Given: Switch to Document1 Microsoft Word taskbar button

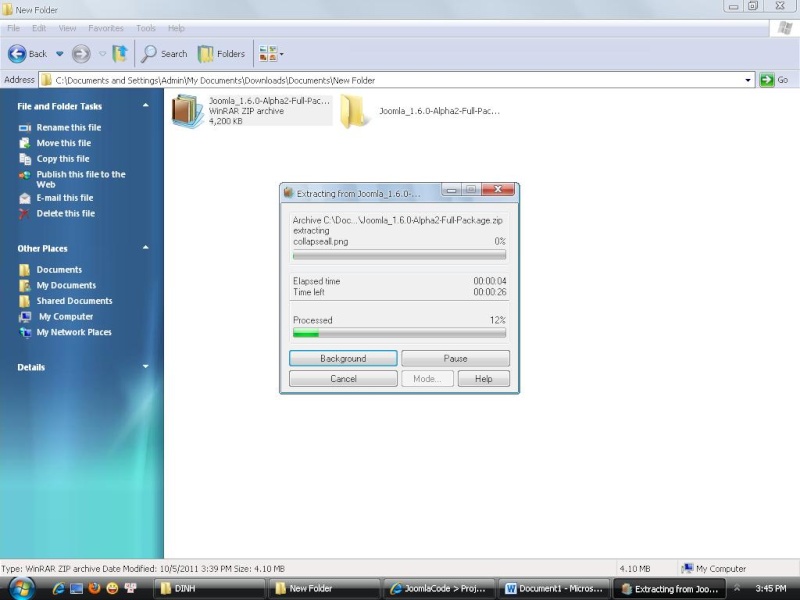Looking at the screenshot, I should pos(555,589).
